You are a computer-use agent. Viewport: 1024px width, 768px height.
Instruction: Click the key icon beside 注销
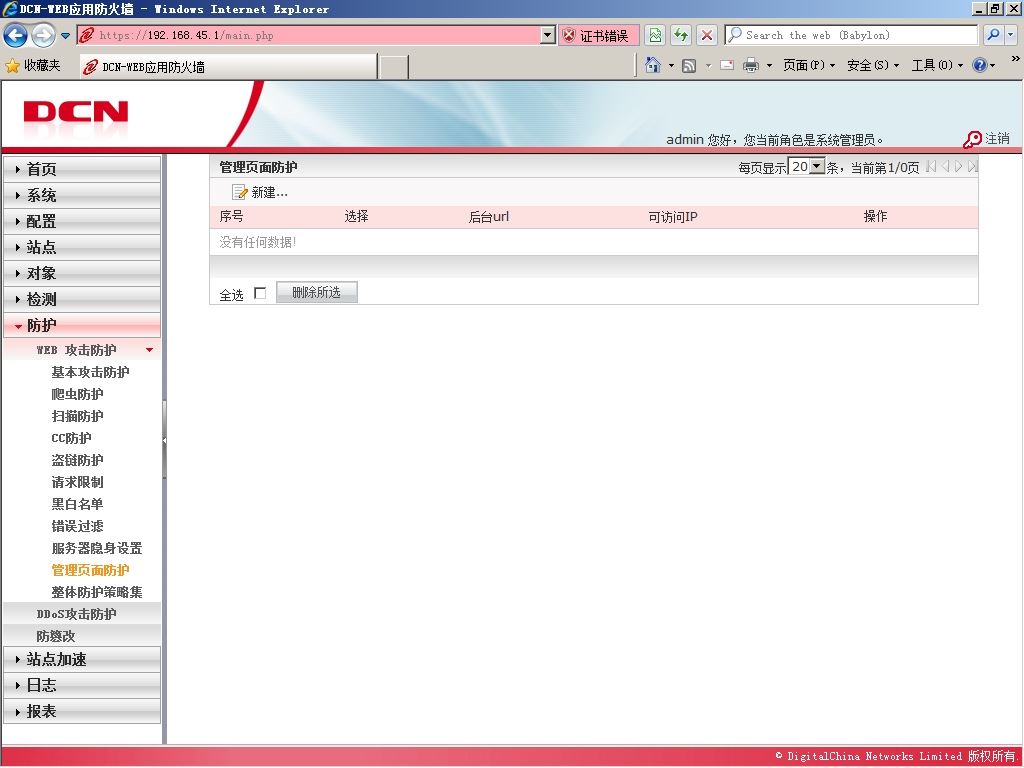pyautogui.click(x=972, y=139)
